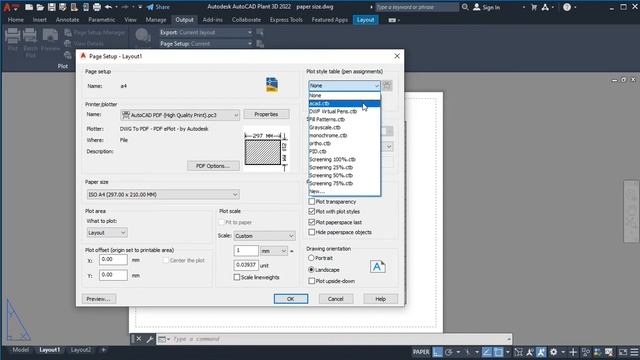Image resolution: width=640 pixels, height=360 pixels.
Task: Open the Paper size ISO A4 dropdown
Action: [x=163, y=195]
